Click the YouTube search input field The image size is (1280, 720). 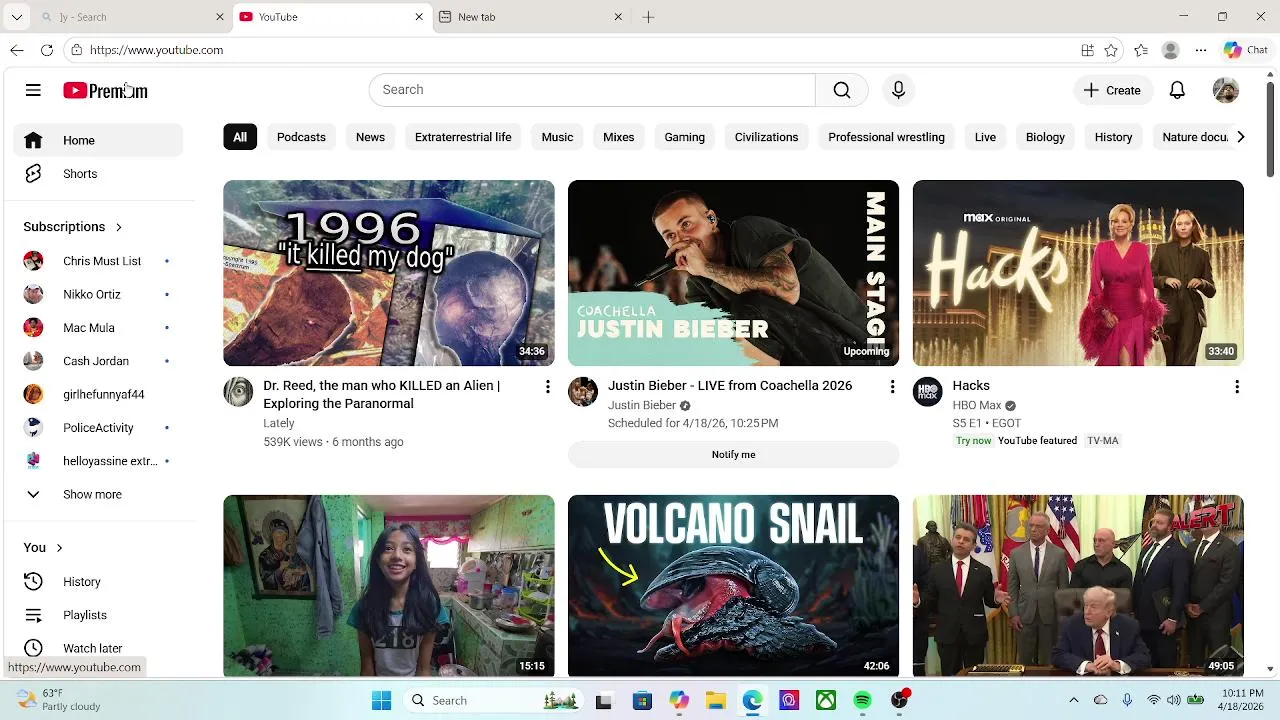click(x=592, y=90)
